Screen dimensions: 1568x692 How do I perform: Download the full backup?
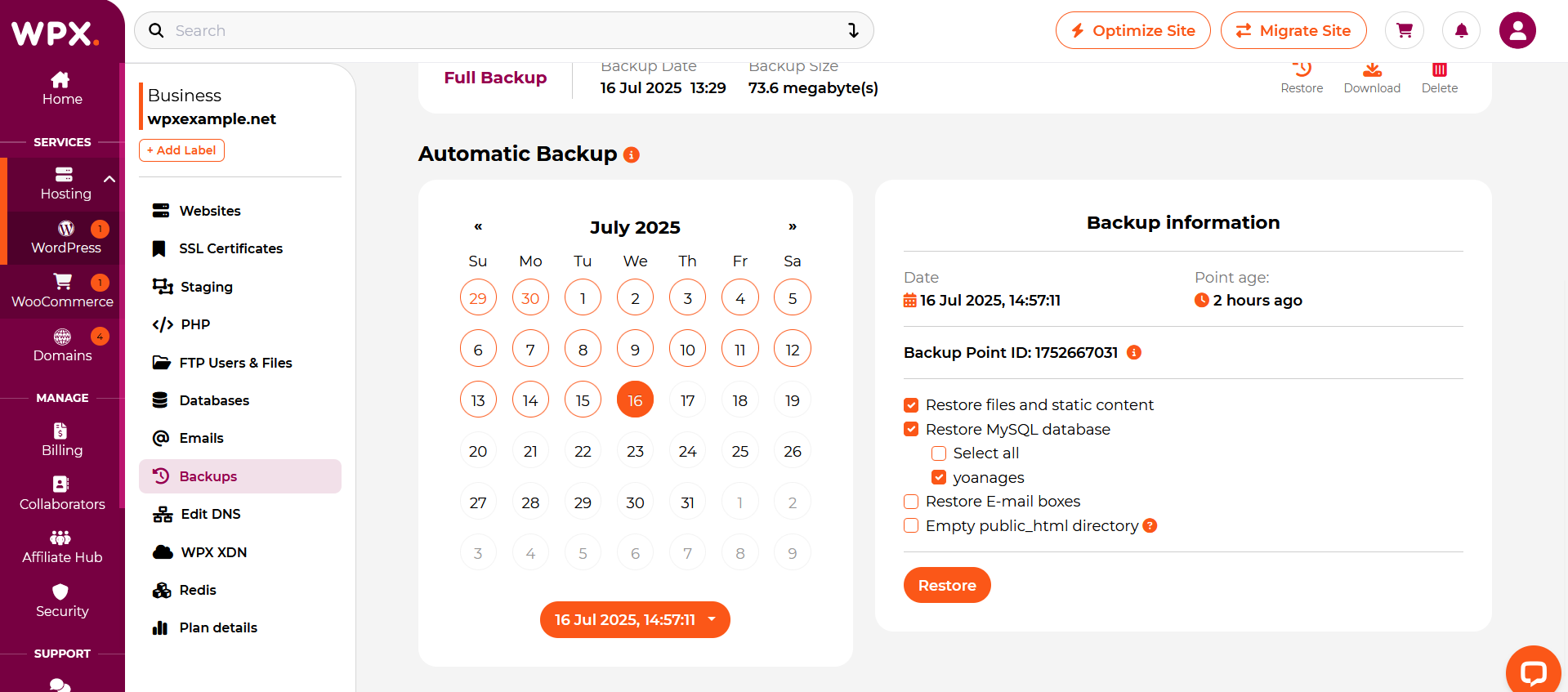pyautogui.click(x=1372, y=78)
